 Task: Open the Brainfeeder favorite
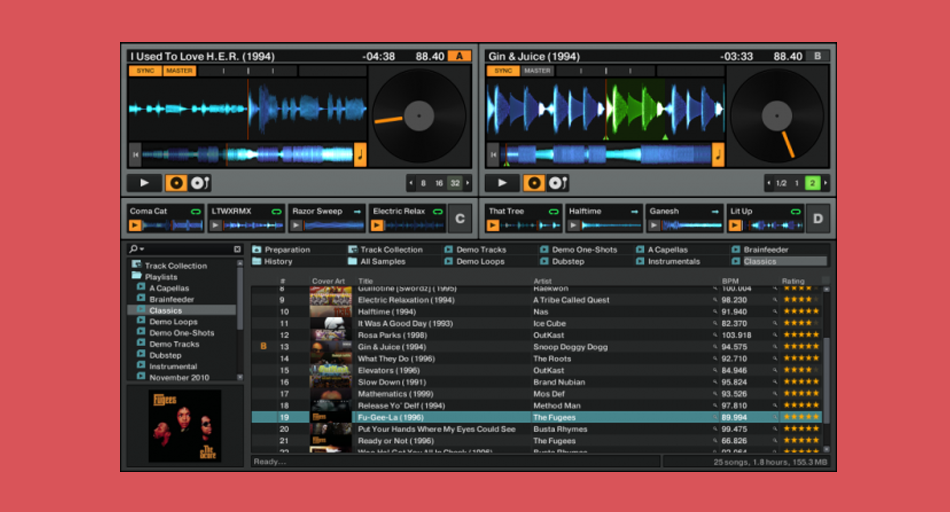[x=760, y=250]
